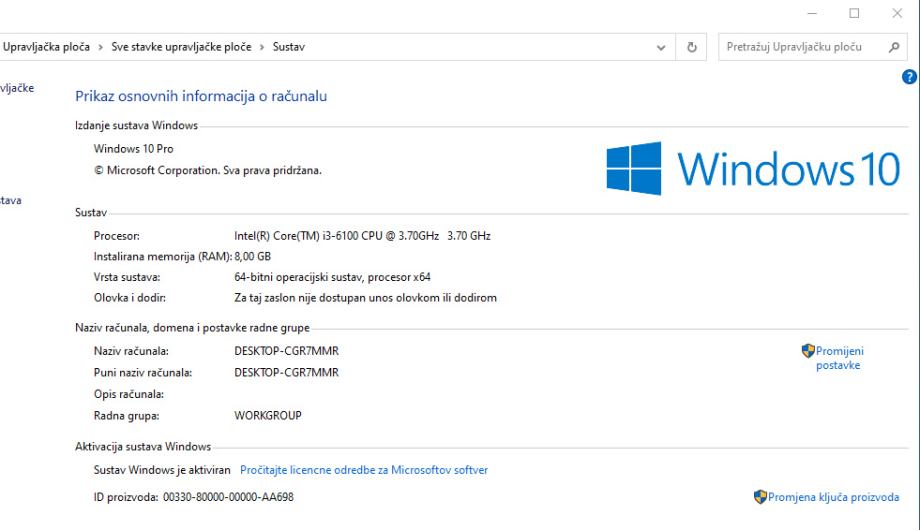Screen dimensions: 920x530
Task: Click the Windows 10 Pro edition text
Action: coord(133,149)
